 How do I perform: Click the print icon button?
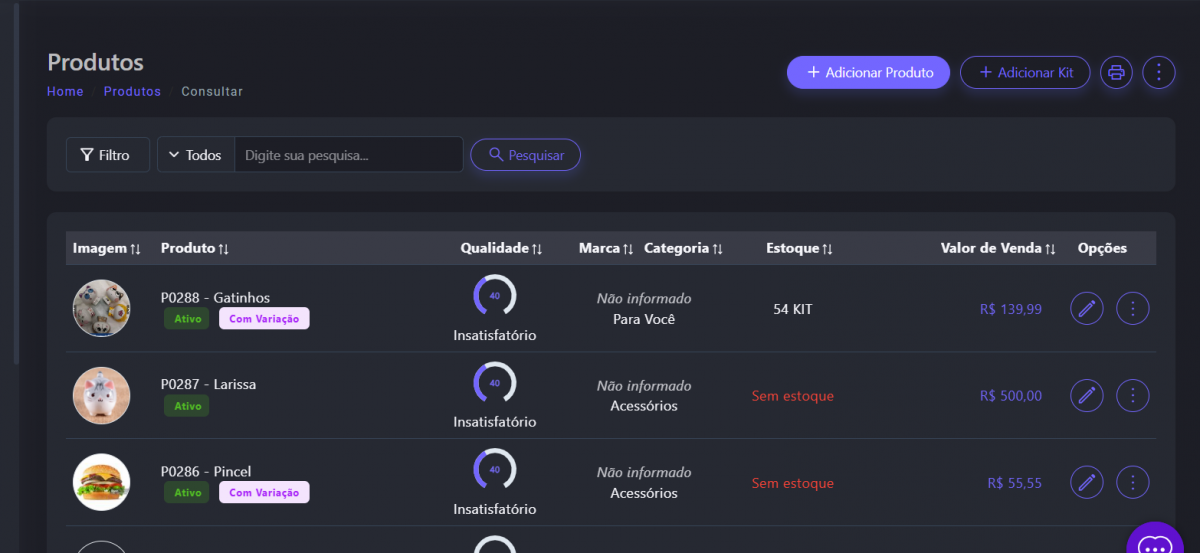[x=1116, y=73]
